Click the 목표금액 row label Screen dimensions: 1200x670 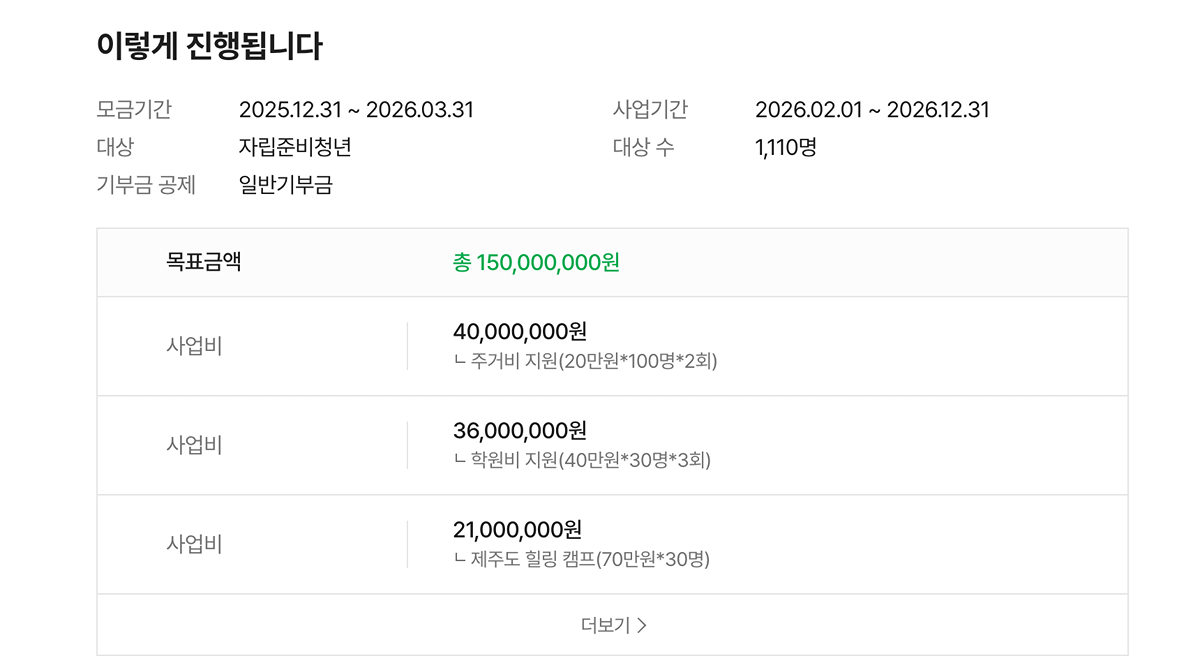pos(204,262)
